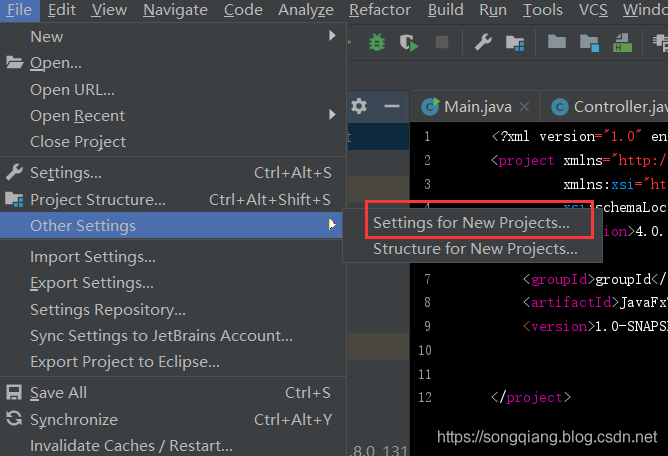
Task: Click the version tag on line 9
Action: 559,326
